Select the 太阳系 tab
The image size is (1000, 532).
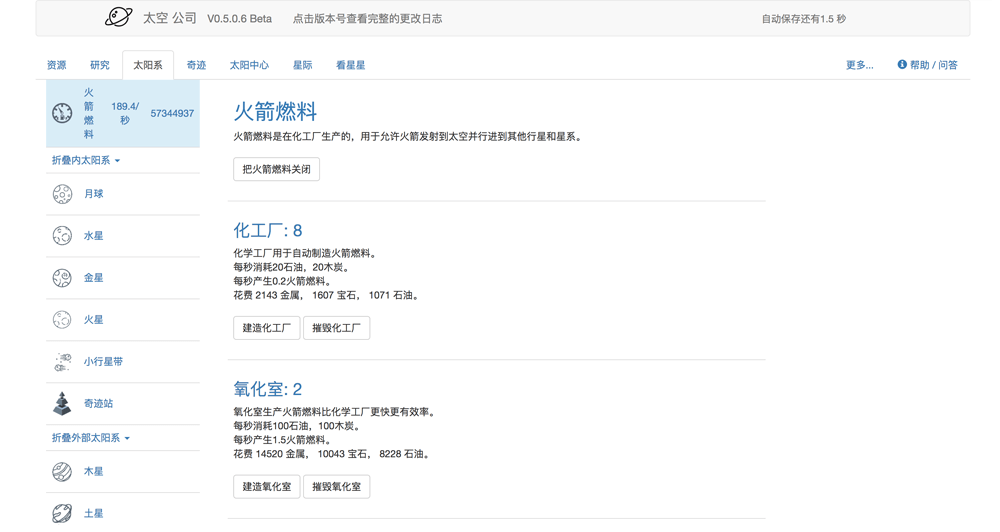coord(148,65)
